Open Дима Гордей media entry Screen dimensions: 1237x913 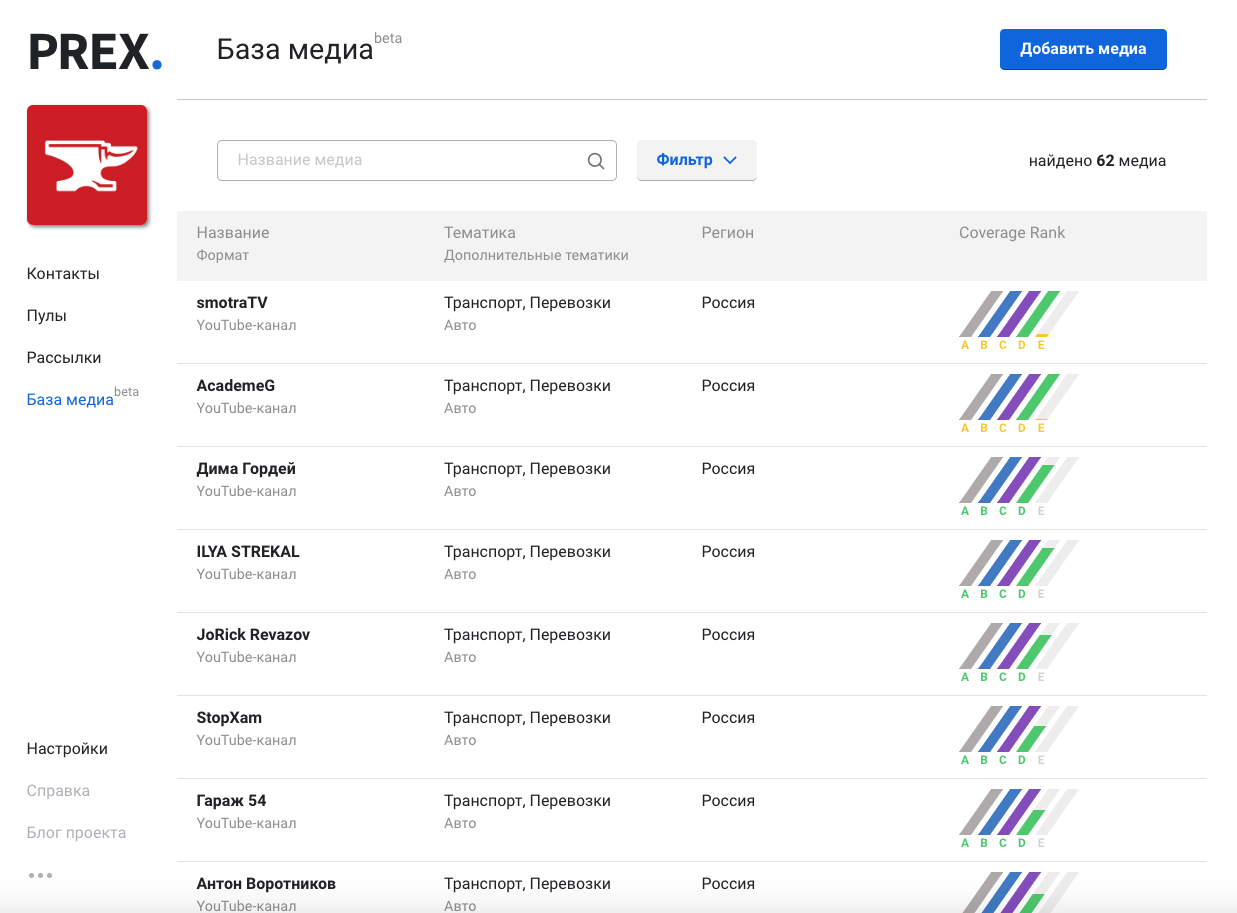[246, 469]
